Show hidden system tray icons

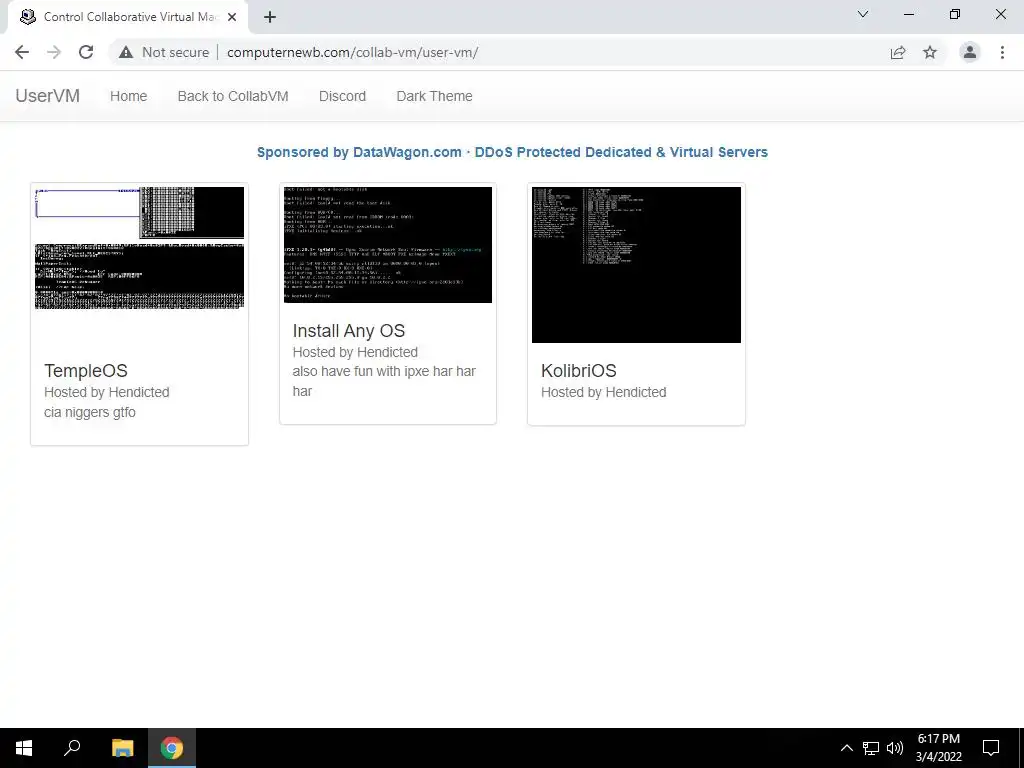(846, 748)
